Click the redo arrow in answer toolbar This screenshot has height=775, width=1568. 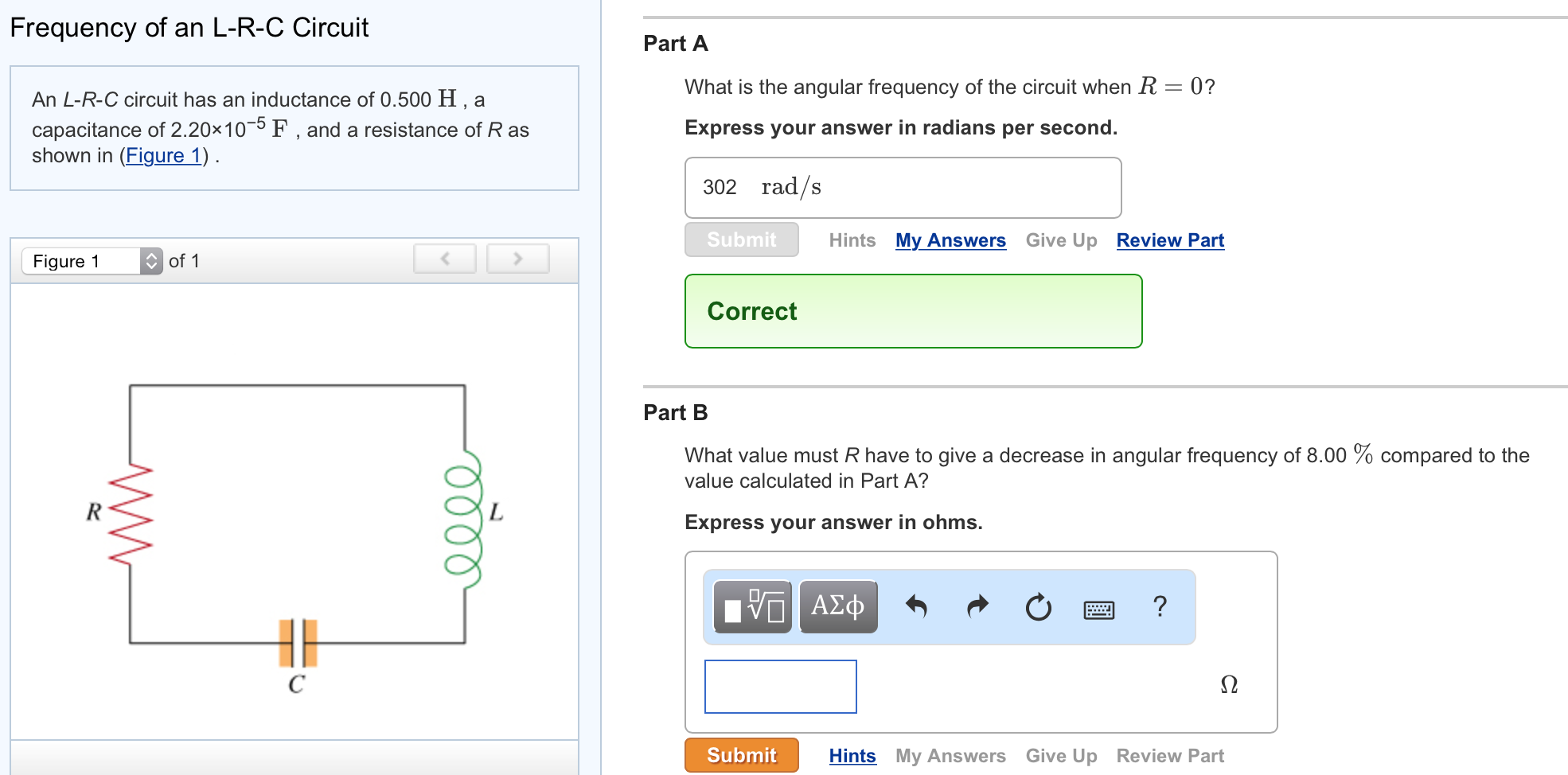977,607
